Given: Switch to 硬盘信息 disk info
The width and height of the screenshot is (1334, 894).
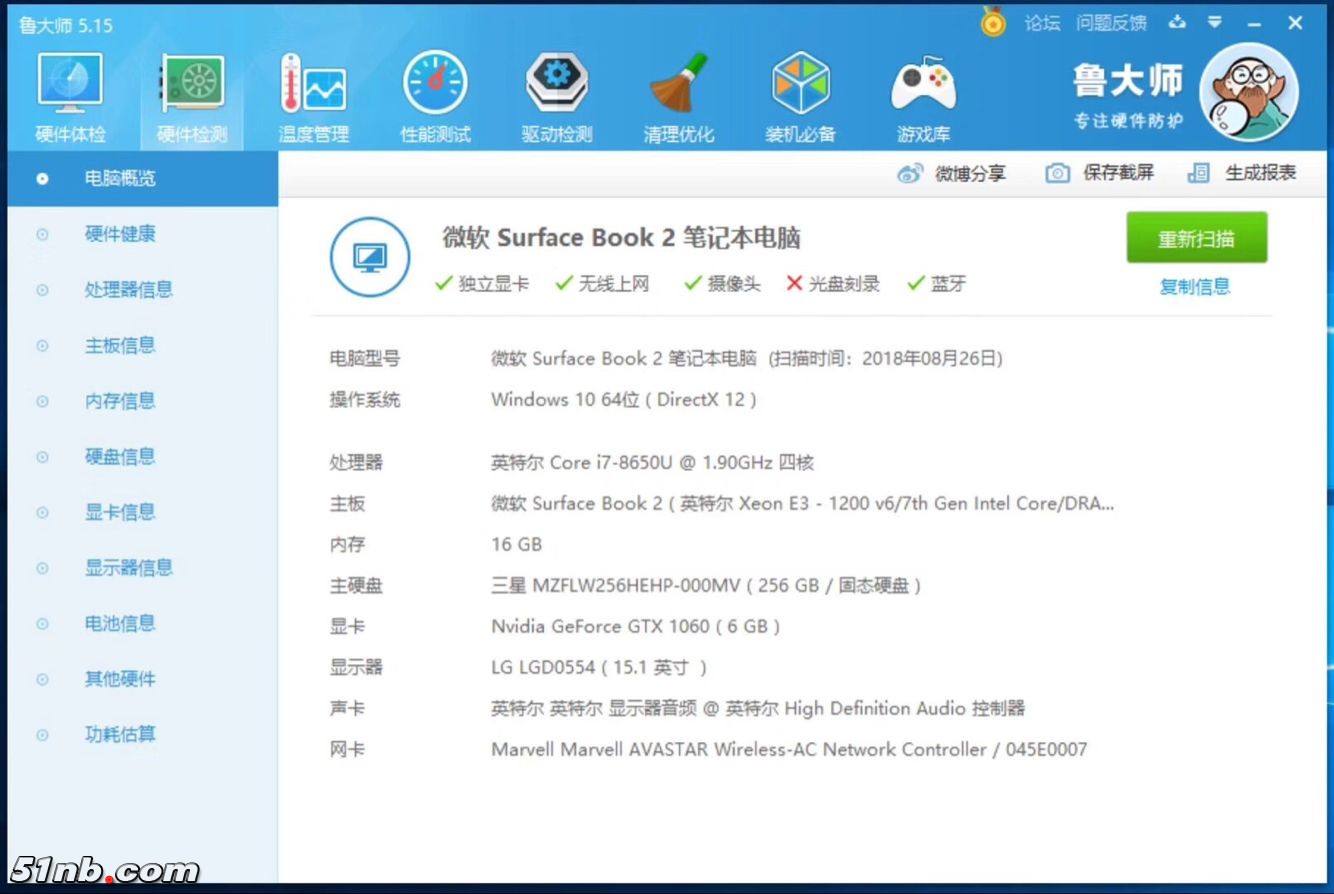Looking at the screenshot, I should [120, 457].
